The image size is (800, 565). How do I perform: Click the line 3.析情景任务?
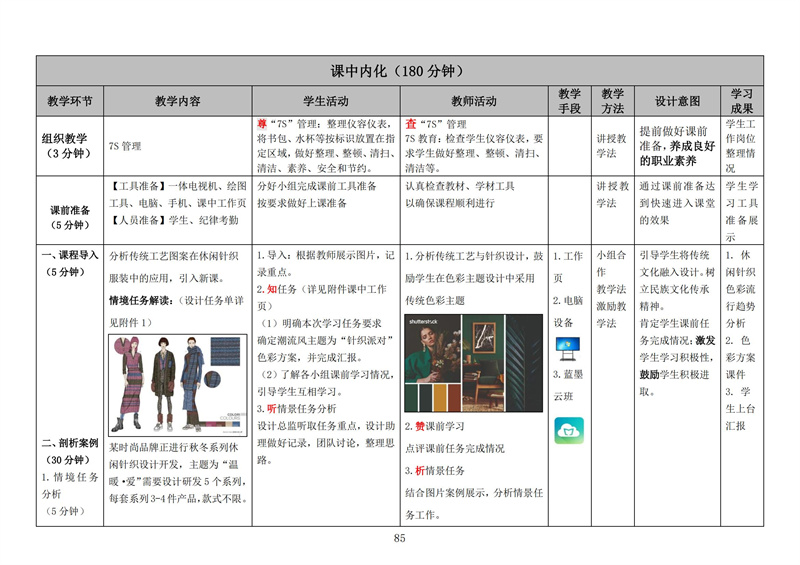(x=435, y=471)
